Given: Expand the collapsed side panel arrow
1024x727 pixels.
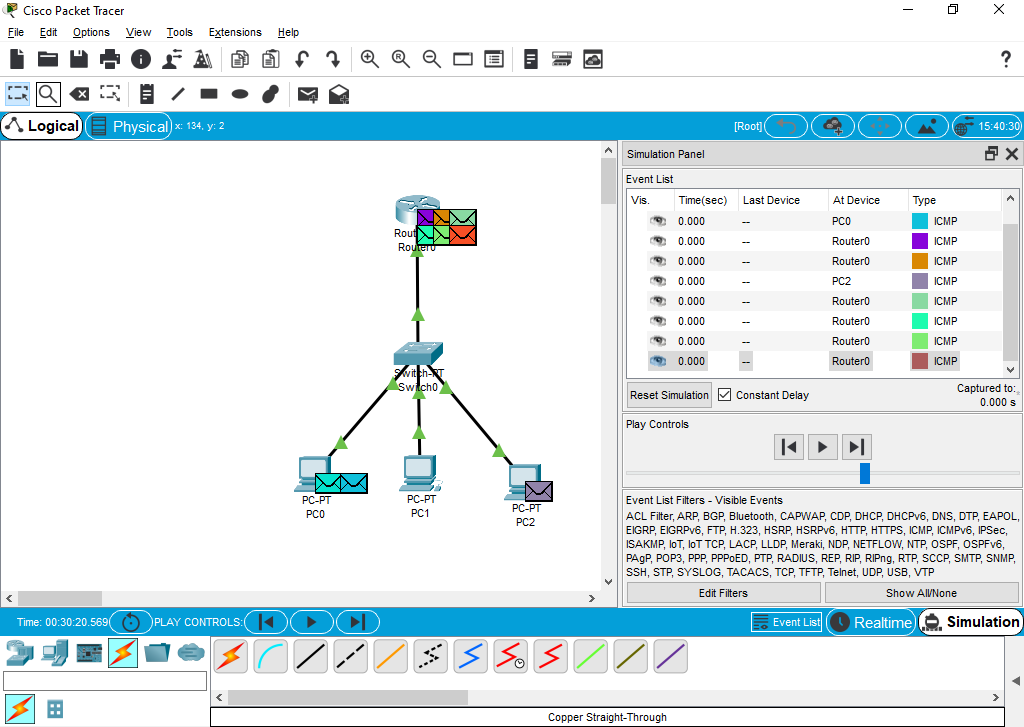Looking at the screenshot, I should pos(1016,681).
